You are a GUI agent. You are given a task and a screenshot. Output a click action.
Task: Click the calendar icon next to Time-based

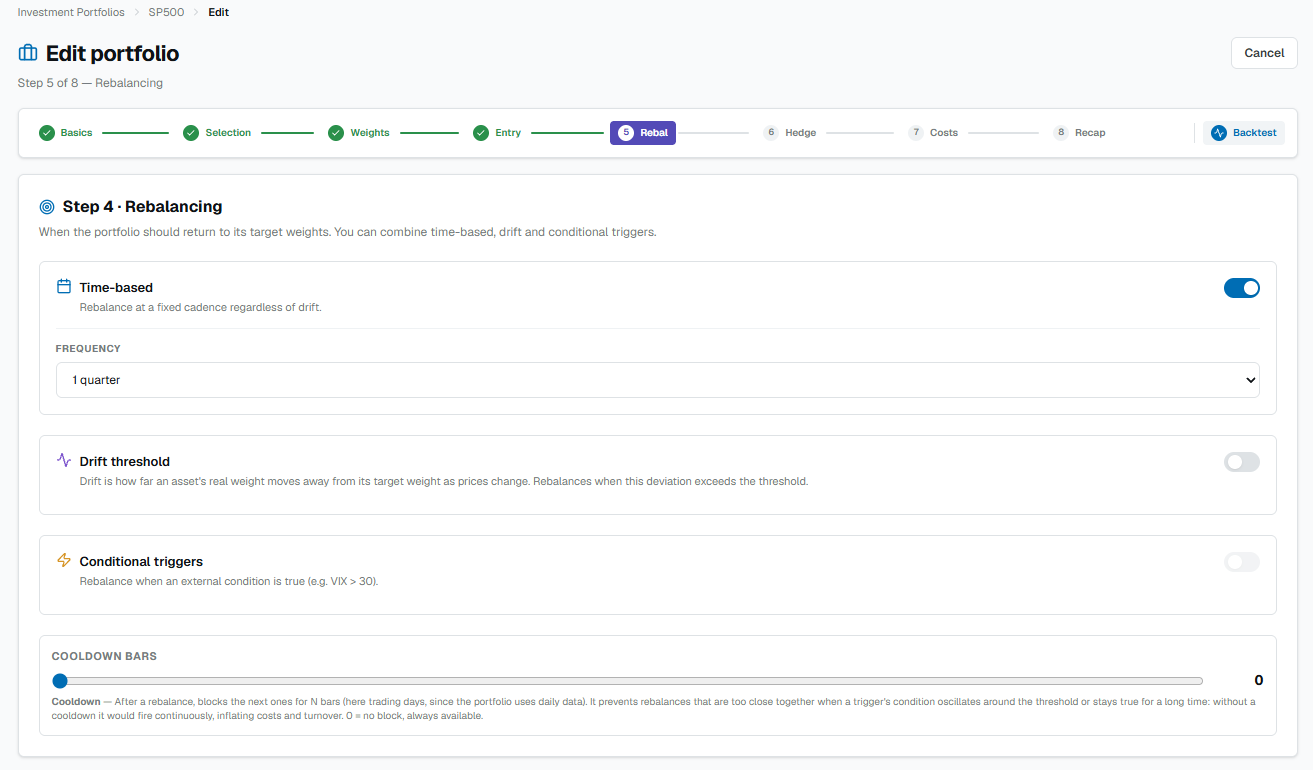coord(64,287)
